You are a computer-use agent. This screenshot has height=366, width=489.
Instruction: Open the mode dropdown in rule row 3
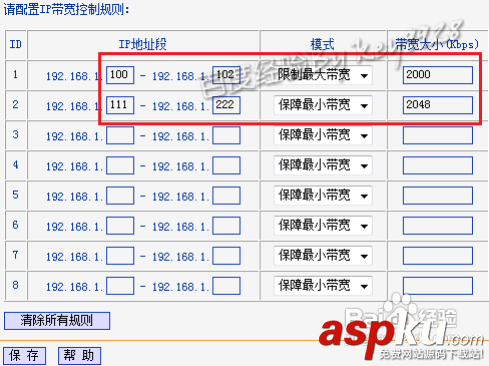tap(323, 135)
